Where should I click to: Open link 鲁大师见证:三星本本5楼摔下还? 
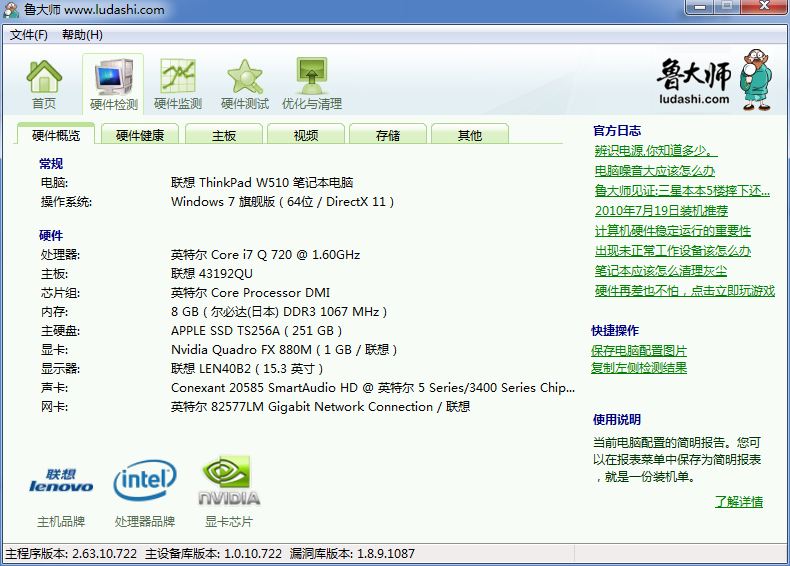pos(682,191)
